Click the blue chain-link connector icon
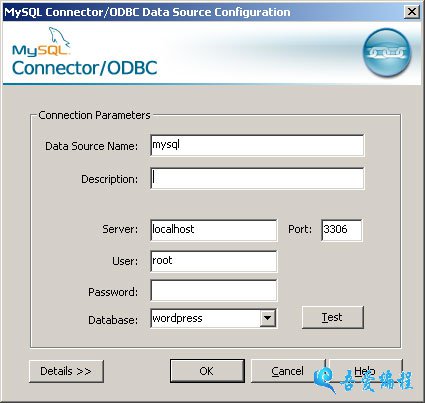This screenshot has height=403, width=425. 387,52
